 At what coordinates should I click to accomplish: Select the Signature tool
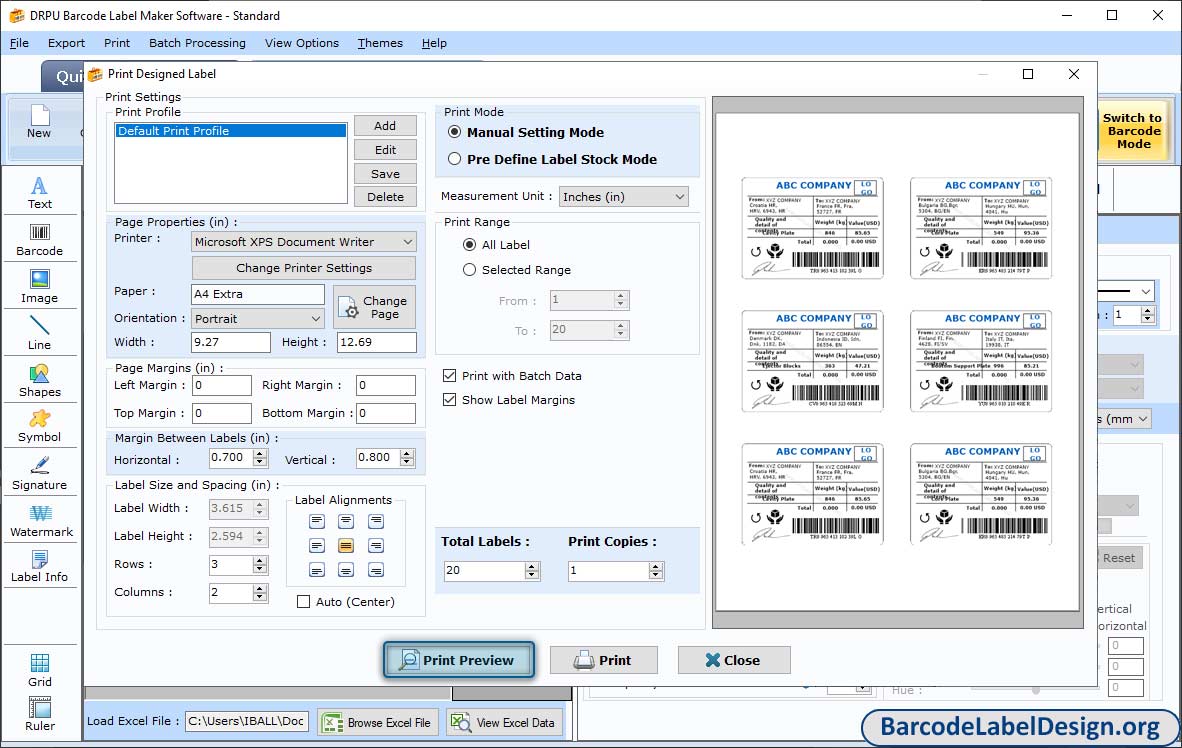click(39, 474)
